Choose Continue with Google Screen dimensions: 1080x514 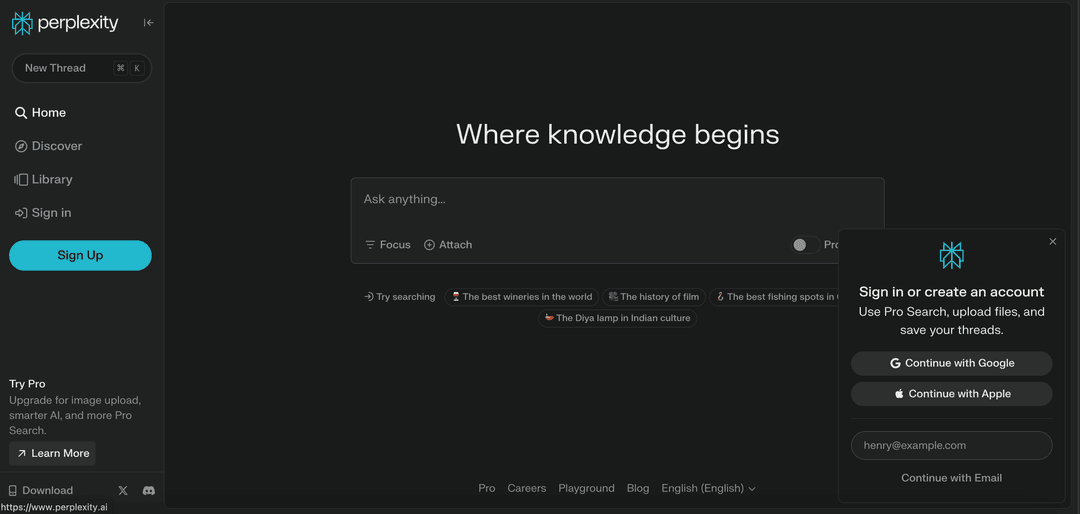[x=951, y=364]
